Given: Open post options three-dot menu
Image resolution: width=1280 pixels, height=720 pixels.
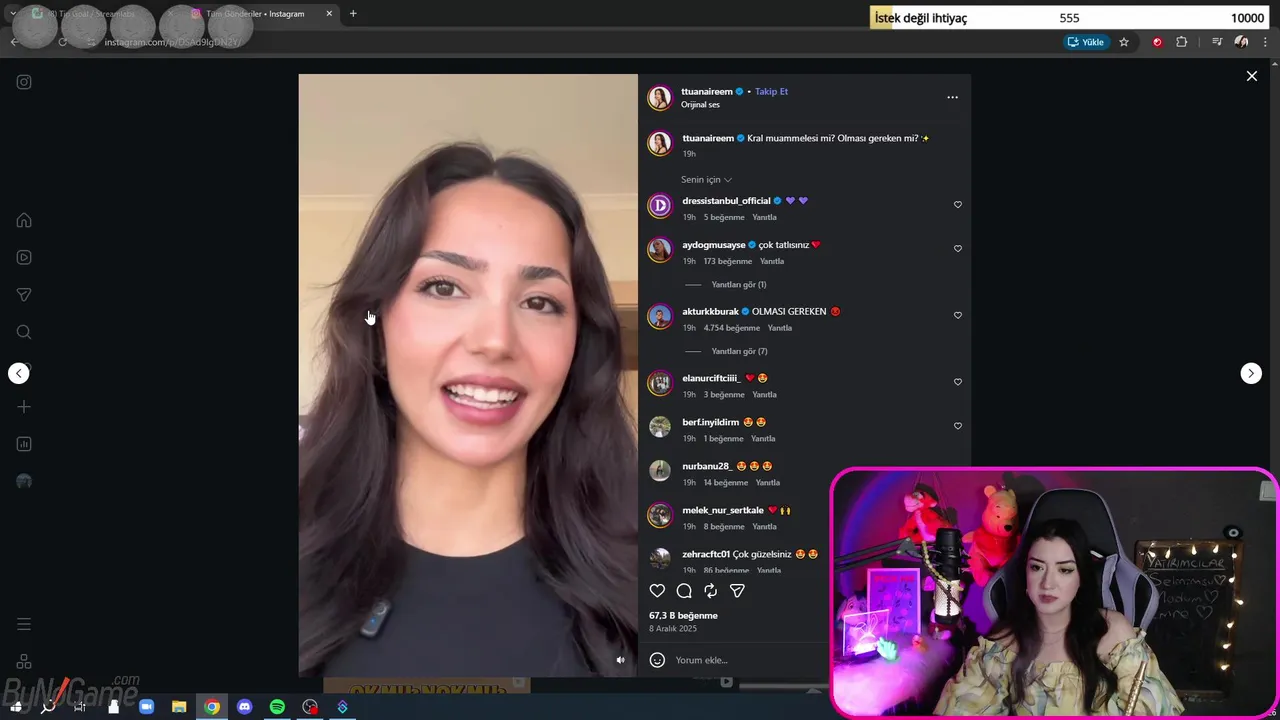Looking at the screenshot, I should click(952, 97).
